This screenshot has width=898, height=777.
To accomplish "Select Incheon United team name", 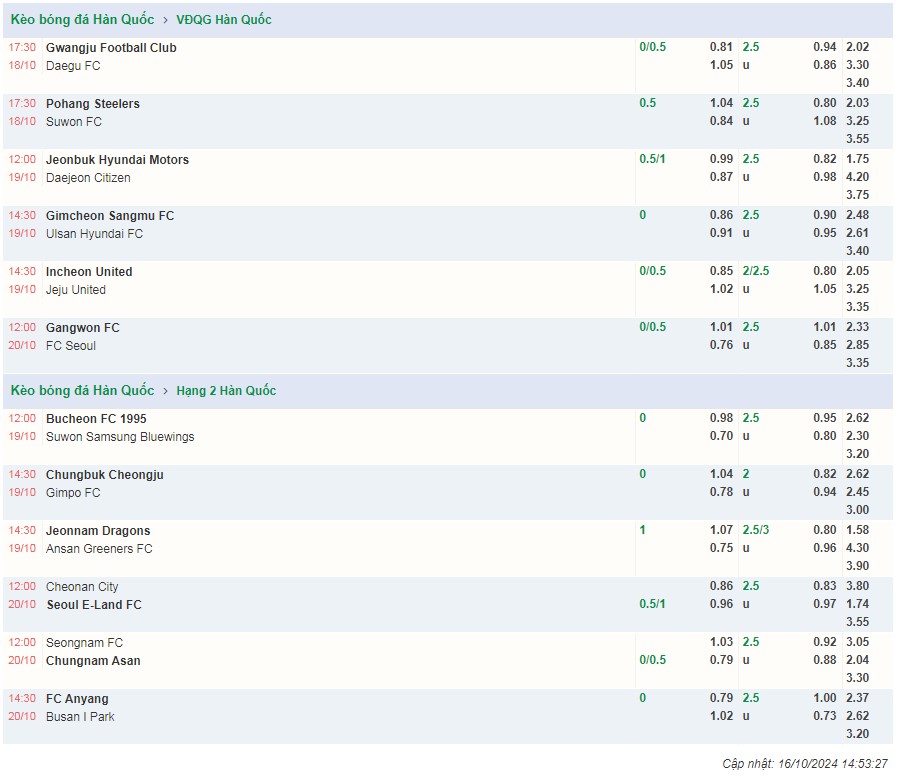I will pos(89,271).
